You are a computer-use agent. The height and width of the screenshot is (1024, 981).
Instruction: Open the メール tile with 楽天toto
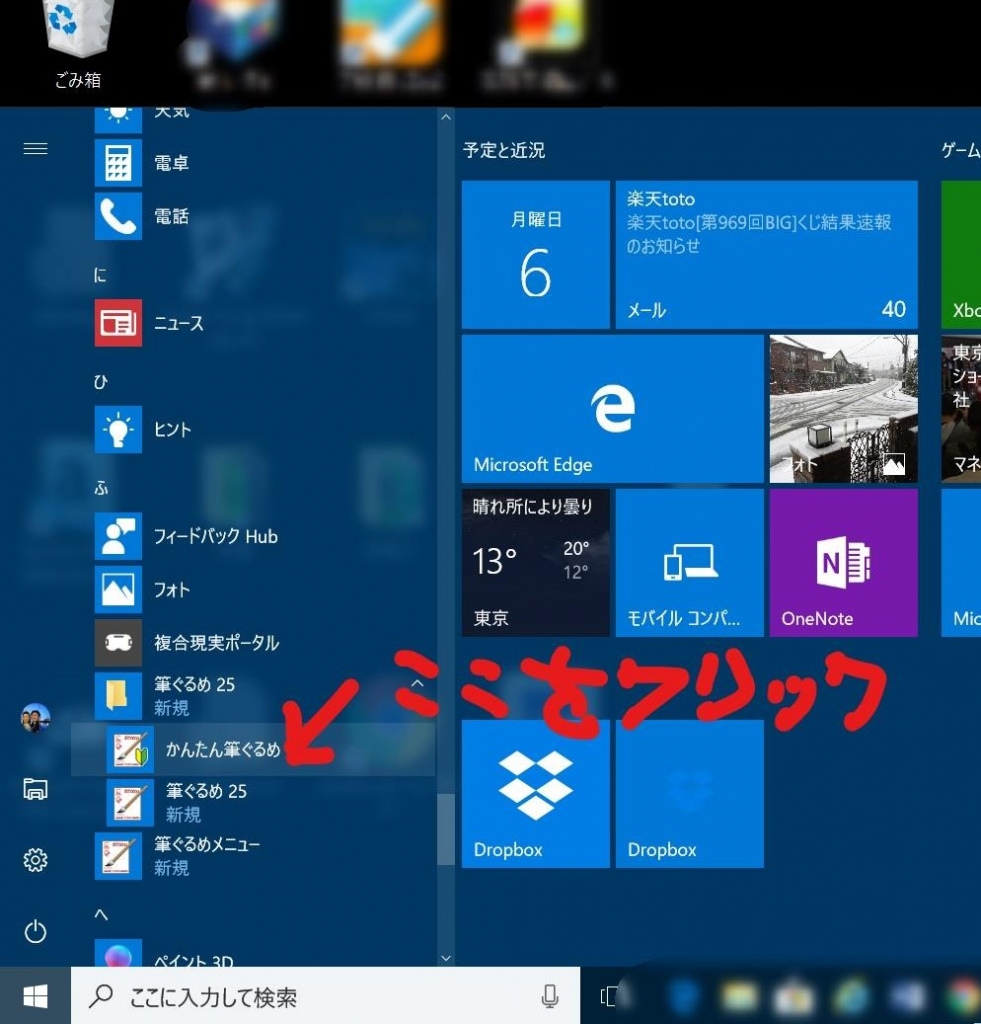(x=767, y=255)
